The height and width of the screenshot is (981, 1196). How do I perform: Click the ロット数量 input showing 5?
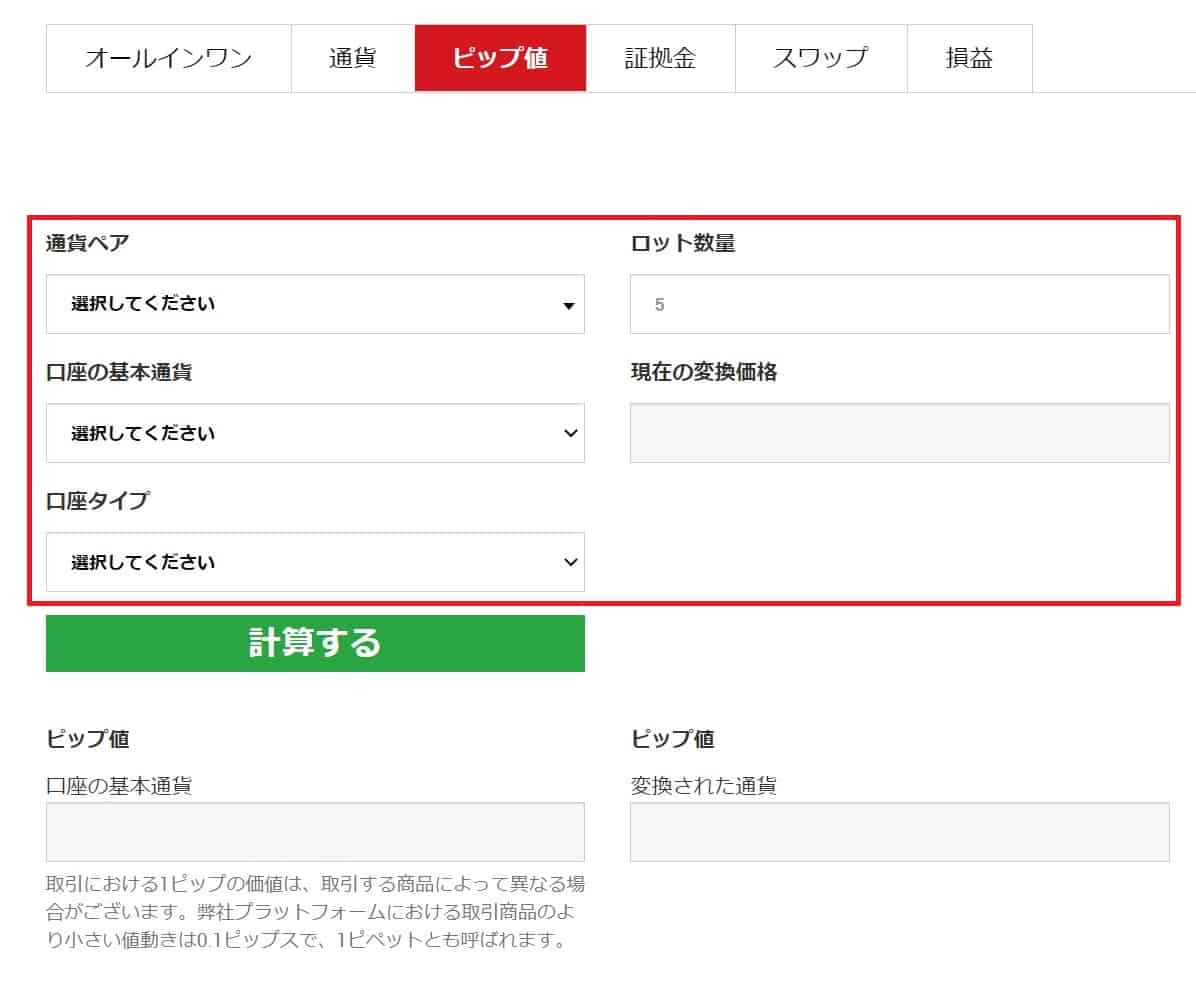[897, 304]
